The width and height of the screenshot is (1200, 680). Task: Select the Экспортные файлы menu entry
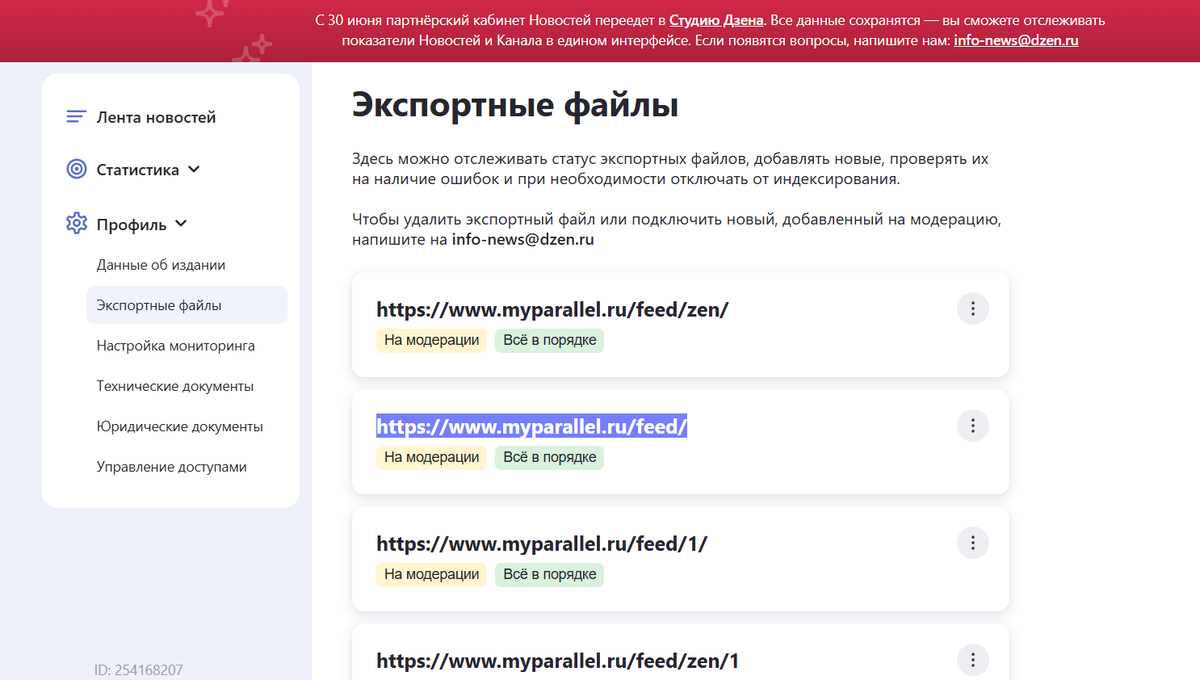click(x=160, y=305)
